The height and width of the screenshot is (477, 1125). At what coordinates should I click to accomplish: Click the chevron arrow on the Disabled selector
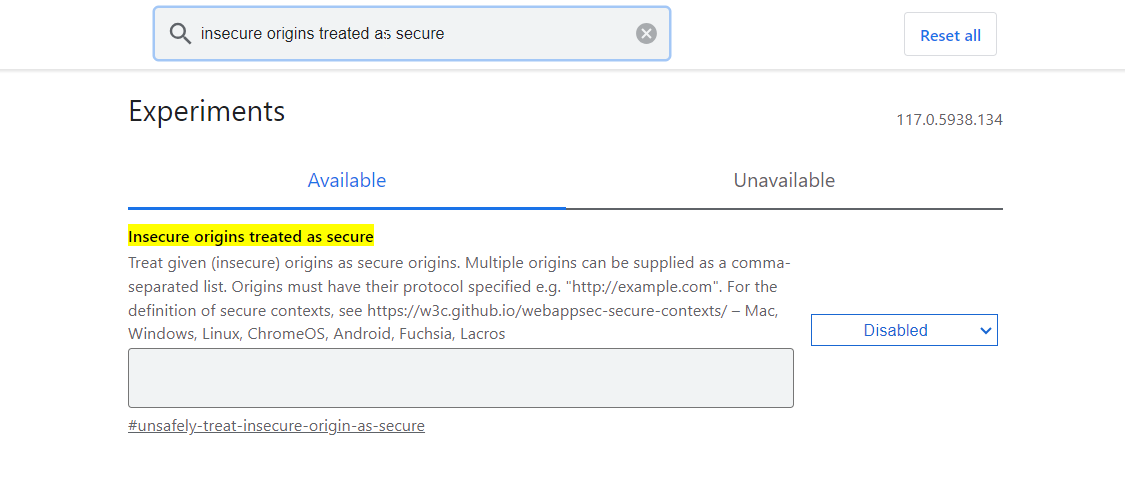[x=986, y=330]
